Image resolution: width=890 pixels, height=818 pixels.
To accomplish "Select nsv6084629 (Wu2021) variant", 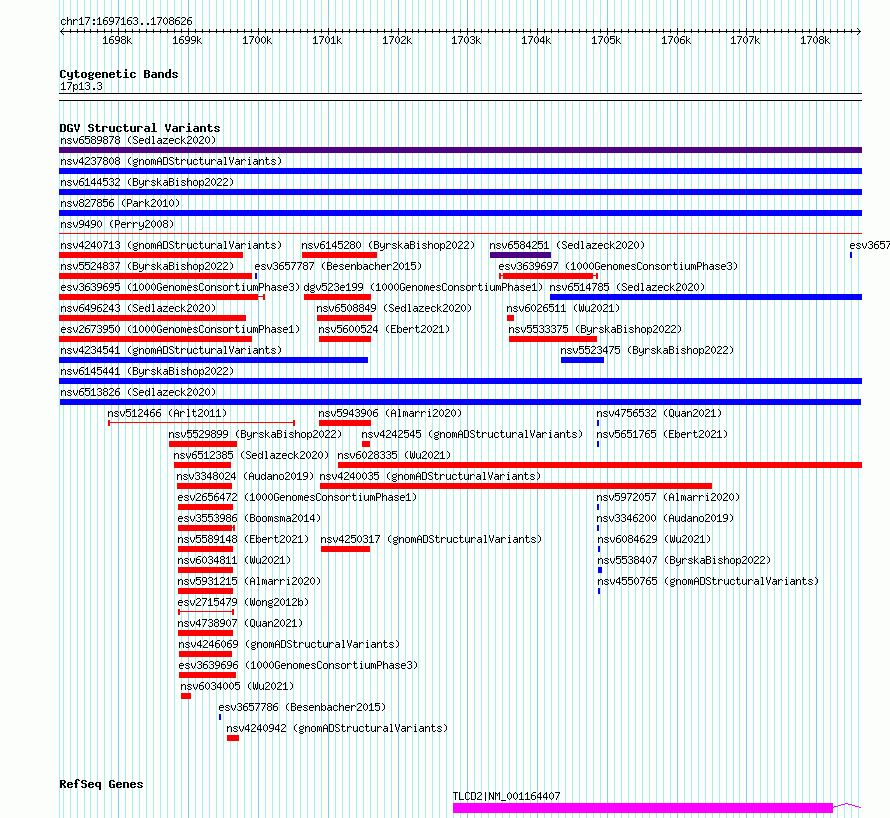I will tap(654, 539).
